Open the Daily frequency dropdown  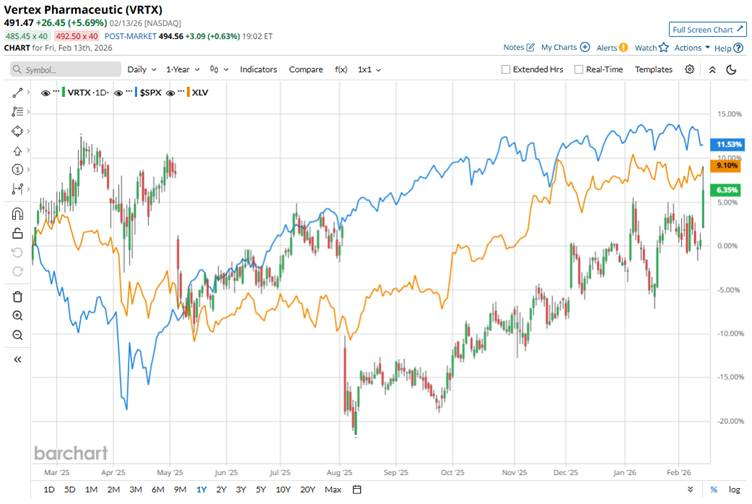[x=140, y=70]
